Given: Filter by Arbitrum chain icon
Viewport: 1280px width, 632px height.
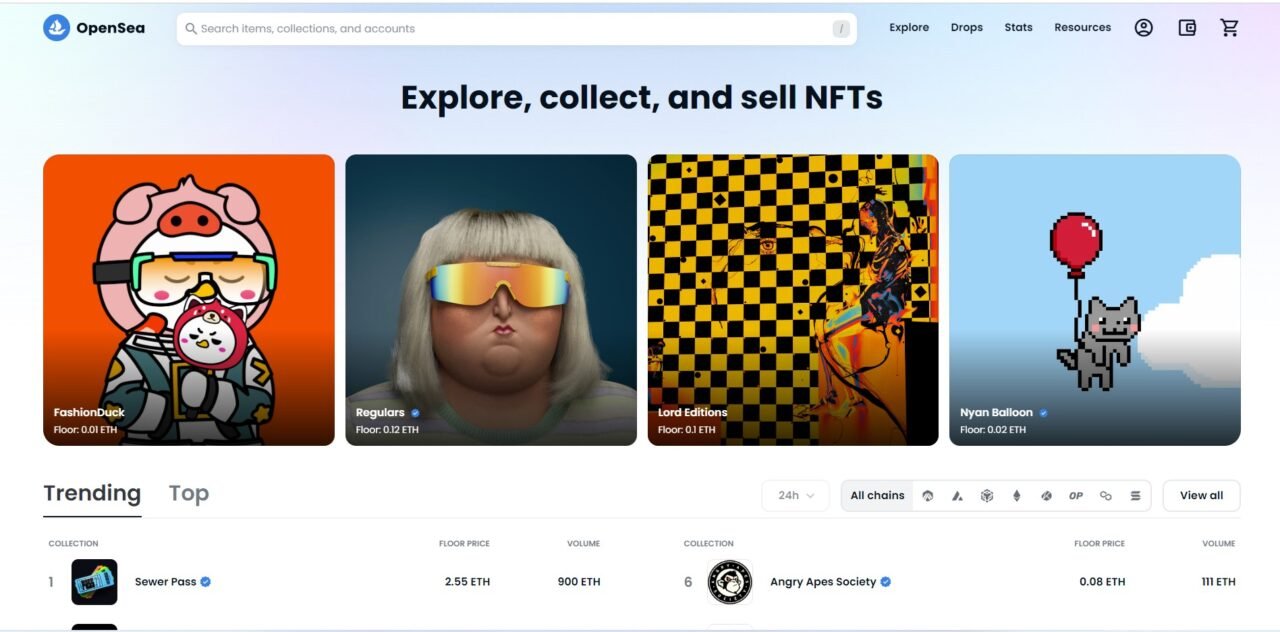Looking at the screenshot, I should pyautogui.click(x=928, y=496).
